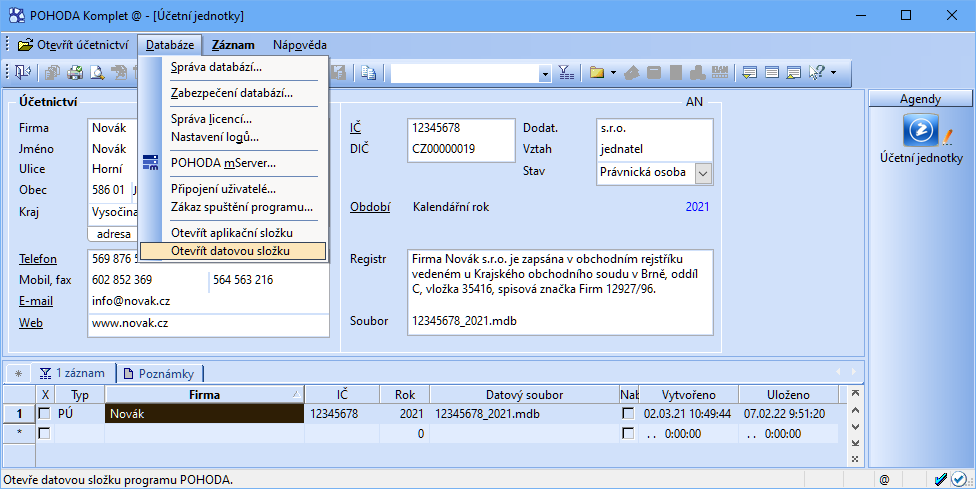This screenshot has height=489, width=976.
Task: Click the greyed IBAN toolbar icon
Action: [x=720, y=73]
